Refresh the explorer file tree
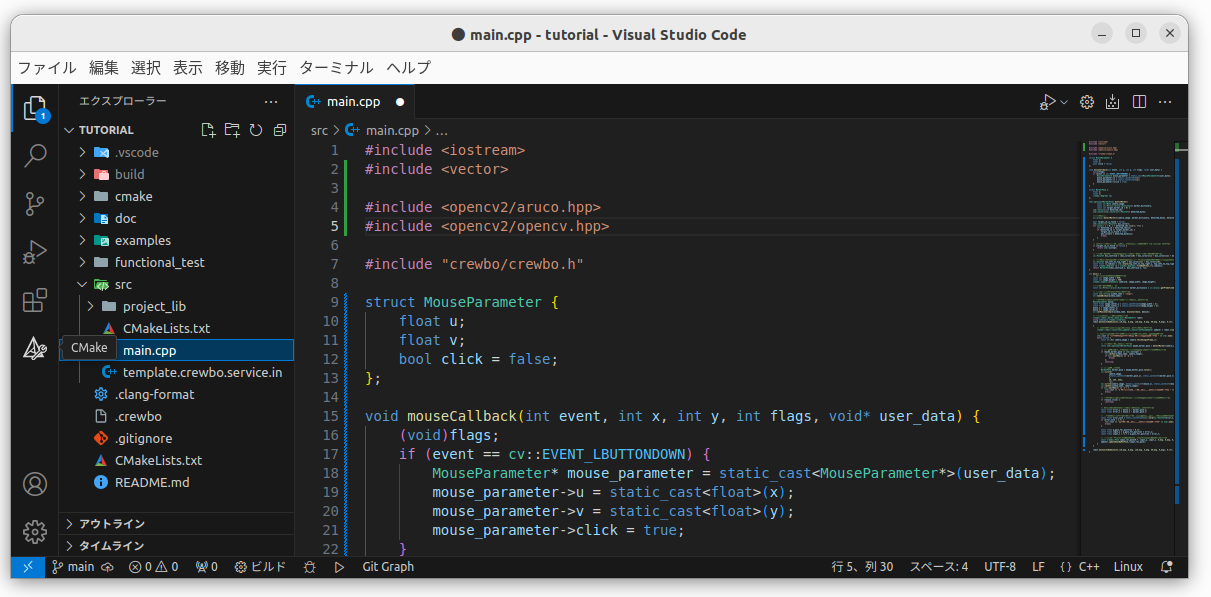The height and width of the screenshot is (597, 1211). 256,130
